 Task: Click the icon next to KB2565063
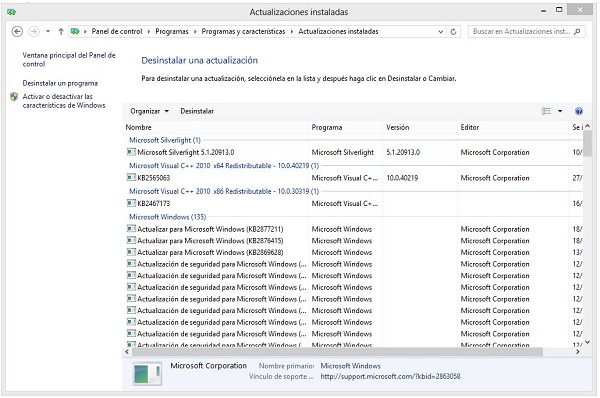pyautogui.click(x=131, y=178)
